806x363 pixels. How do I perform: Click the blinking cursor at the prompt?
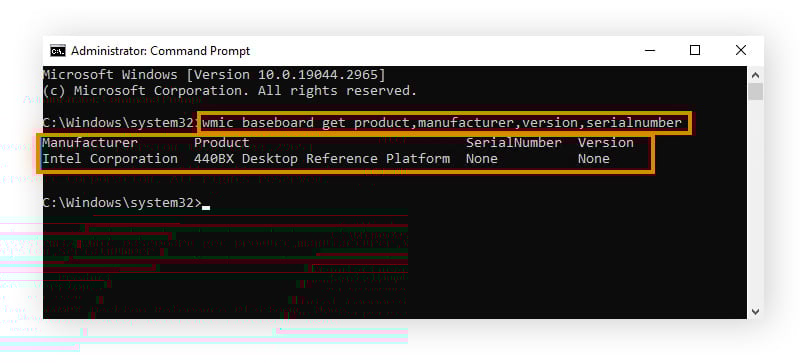206,207
